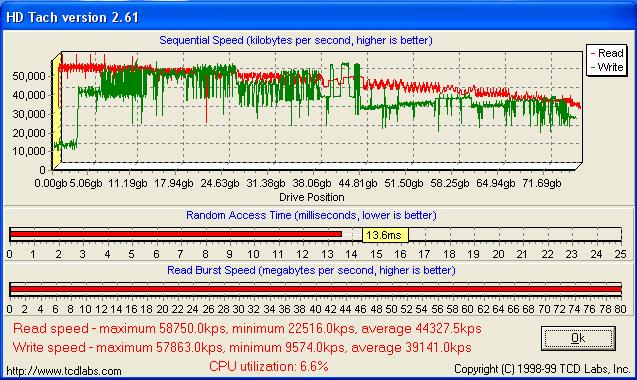Image resolution: width=637 pixels, height=380 pixels.
Task: Click the CPU utilization: 6.6% text
Action: 269,366
